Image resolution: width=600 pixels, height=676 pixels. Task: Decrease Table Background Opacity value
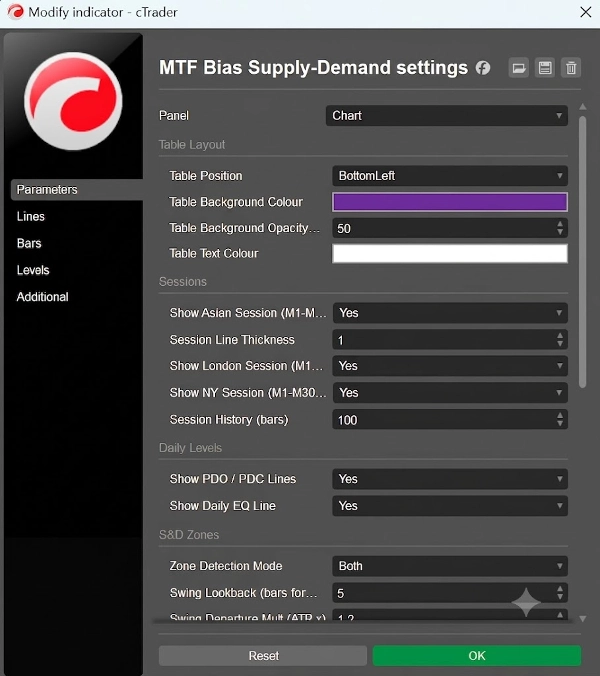pyautogui.click(x=560, y=232)
